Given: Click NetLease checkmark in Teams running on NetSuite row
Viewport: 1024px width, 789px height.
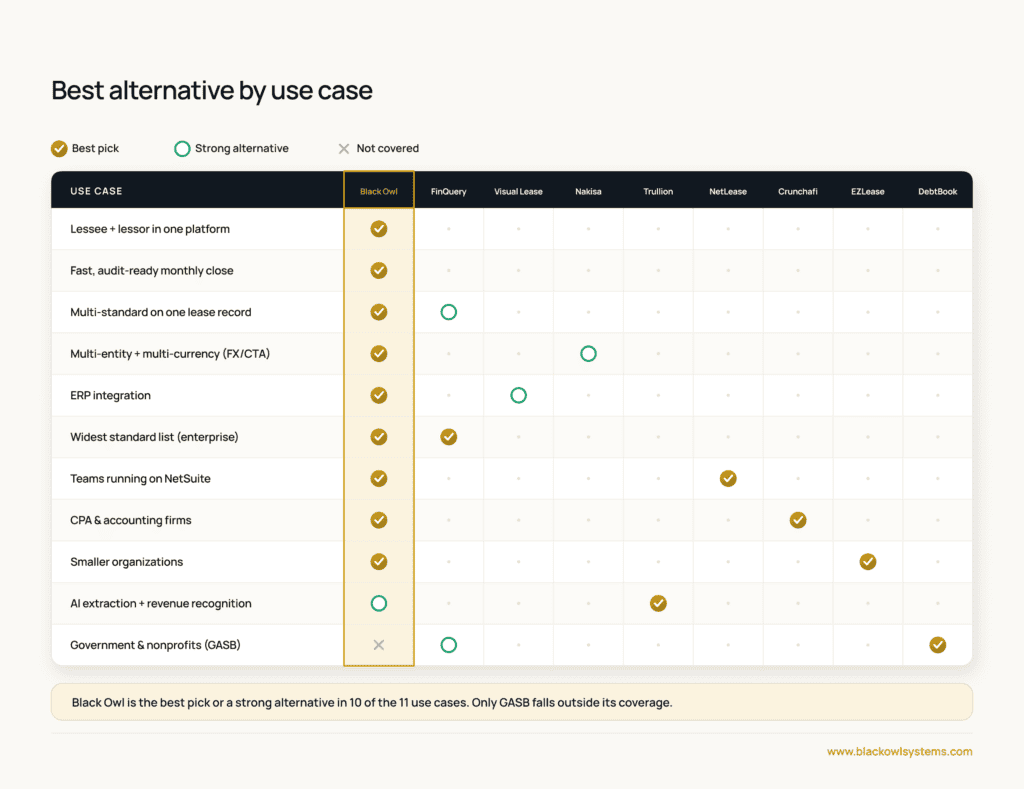Looking at the screenshot, I should [728, 479].
